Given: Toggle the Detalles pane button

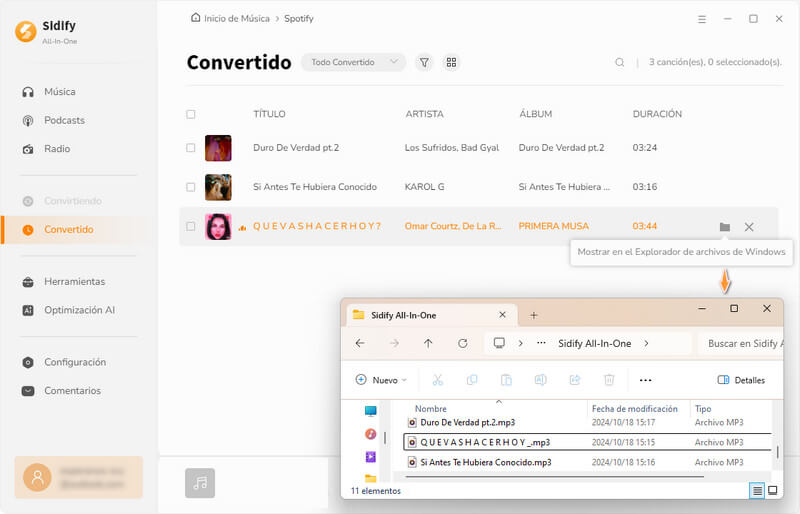Looking at the screenshot, I should (x=741, y=380).
